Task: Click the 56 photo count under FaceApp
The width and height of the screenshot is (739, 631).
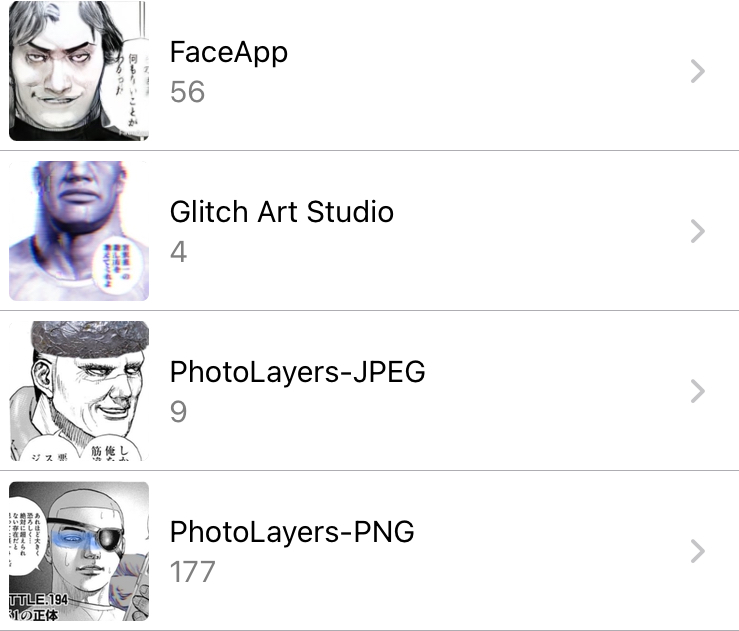Action: 187,92
